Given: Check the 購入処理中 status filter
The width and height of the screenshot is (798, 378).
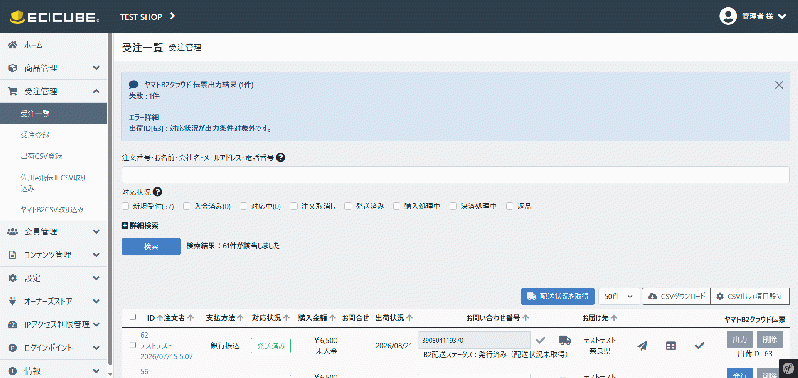Looking at the screenshot, I should click(x=396, y=206).
